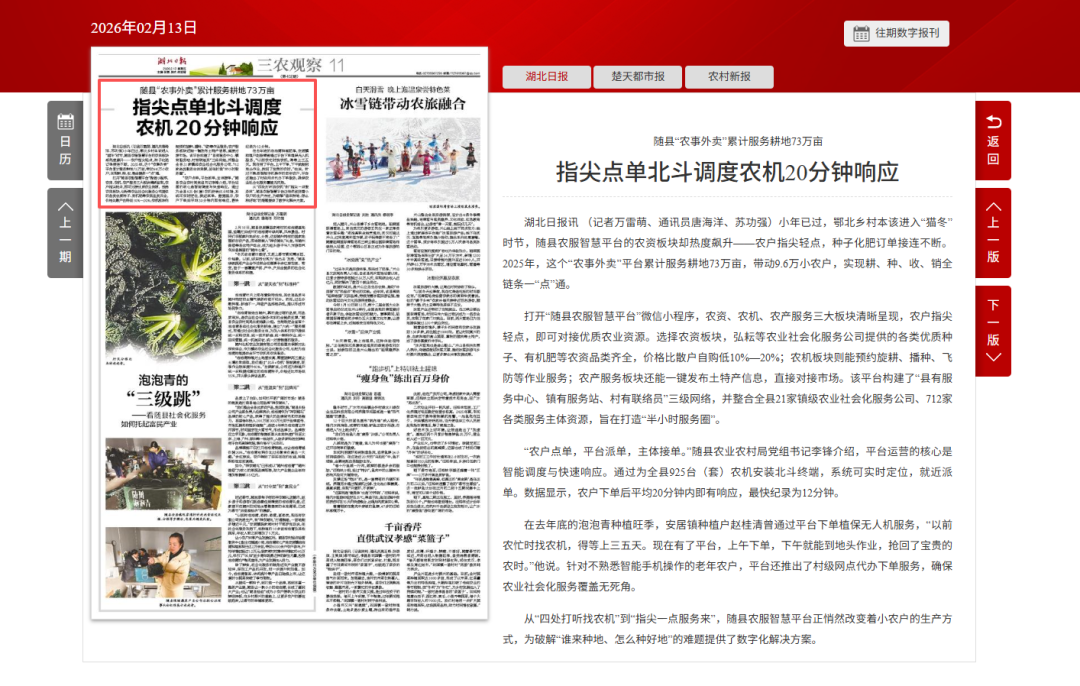The width and height of the screenshot is (1080, 686).
Task: Click the paragraph starting 湖北日报讯
Action: pyautogui.click(x=727, y=253)
